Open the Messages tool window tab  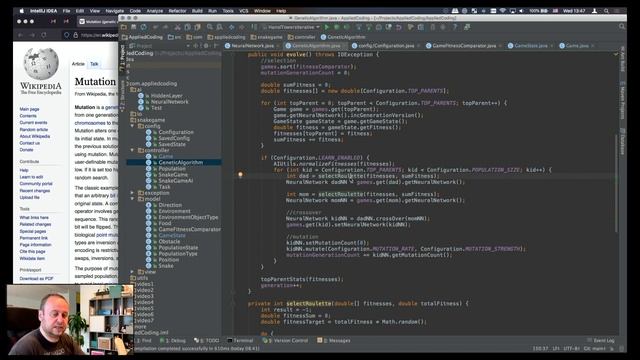click(x=334, y=340)
